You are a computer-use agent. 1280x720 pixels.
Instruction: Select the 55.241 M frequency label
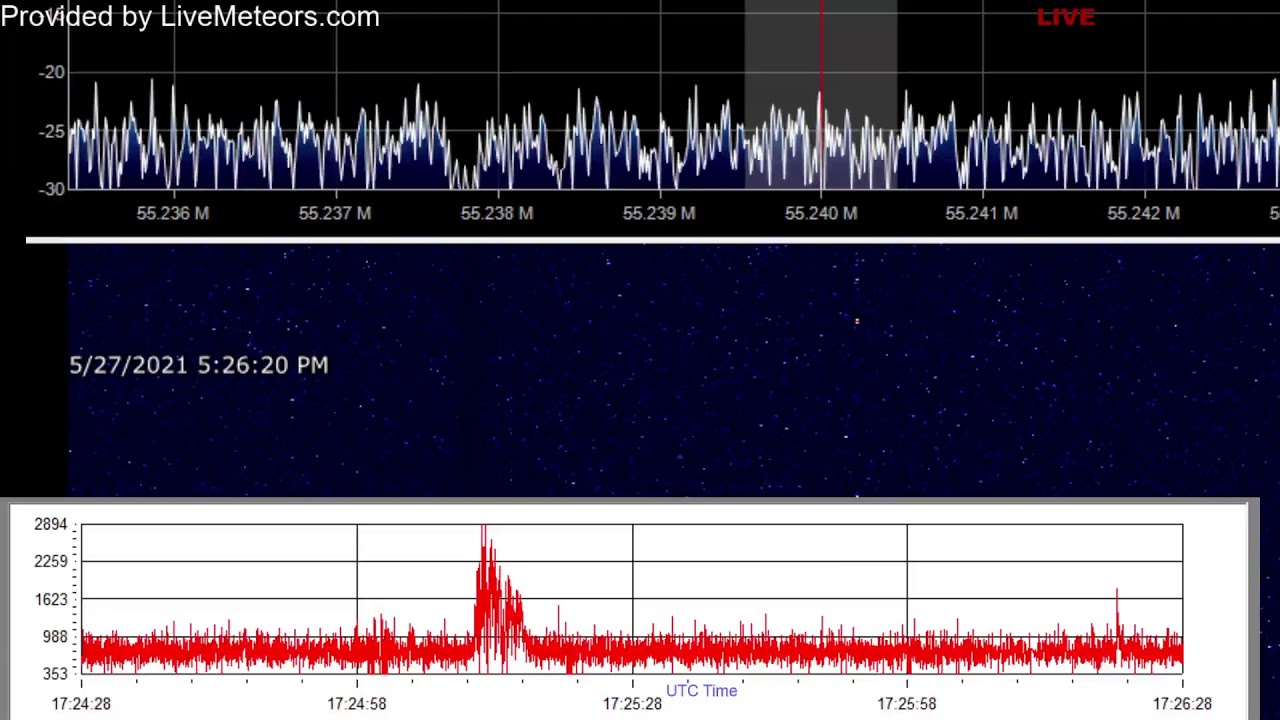pyautogui.click(x=982, y=213)
